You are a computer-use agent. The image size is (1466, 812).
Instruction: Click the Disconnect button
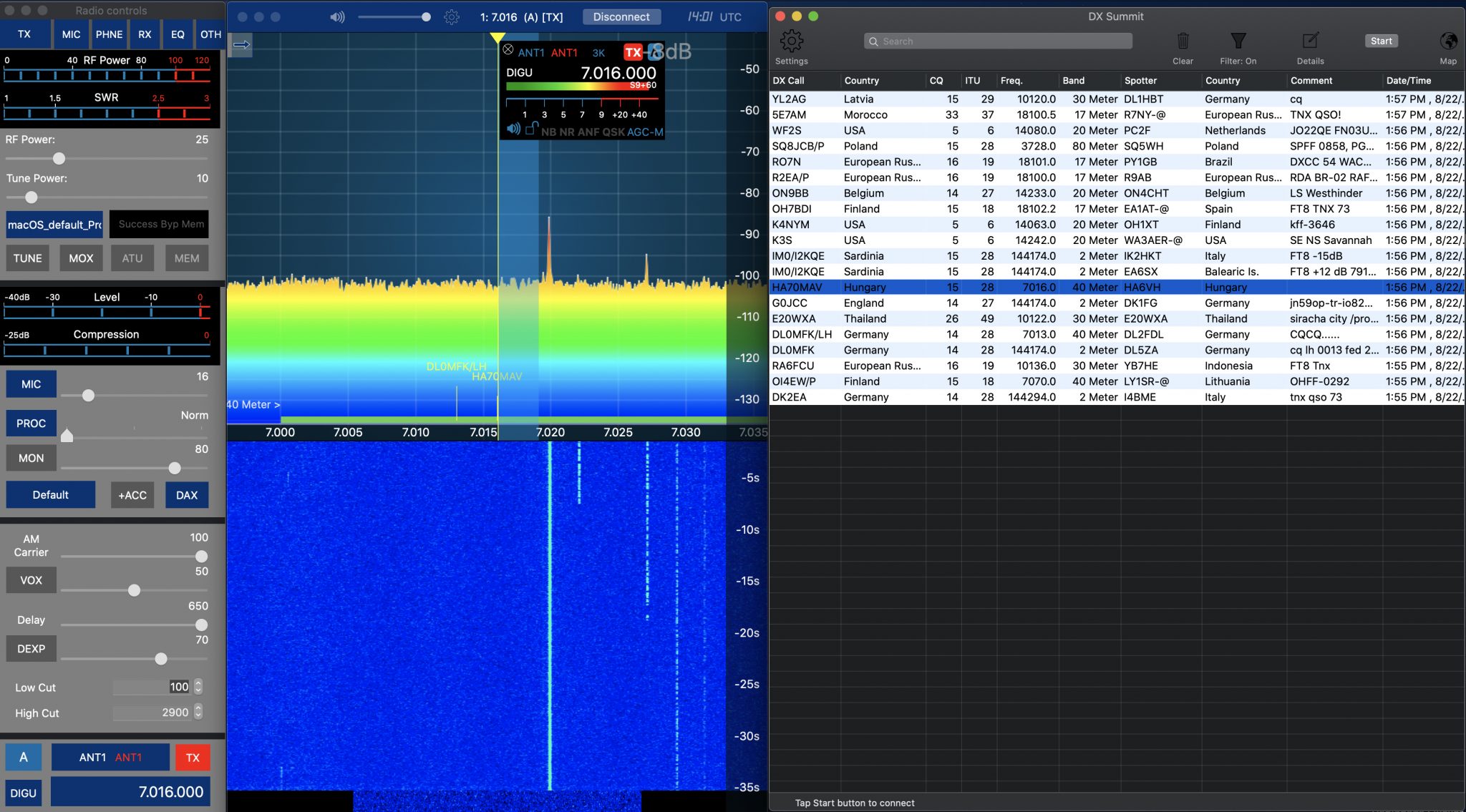pos(621,16)
